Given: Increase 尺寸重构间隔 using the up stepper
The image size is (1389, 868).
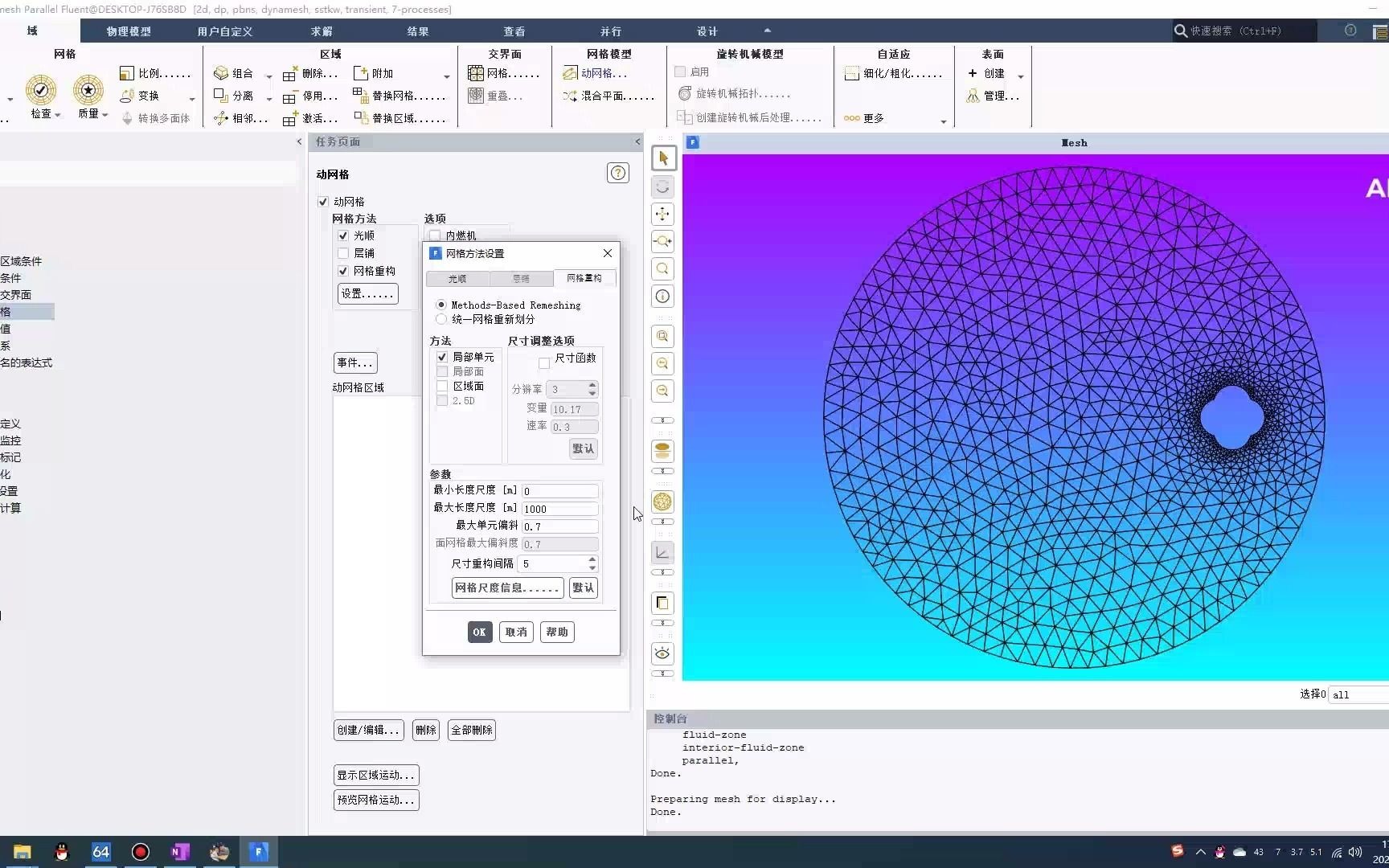Looking at the screenshot, I should coord(592,559).
